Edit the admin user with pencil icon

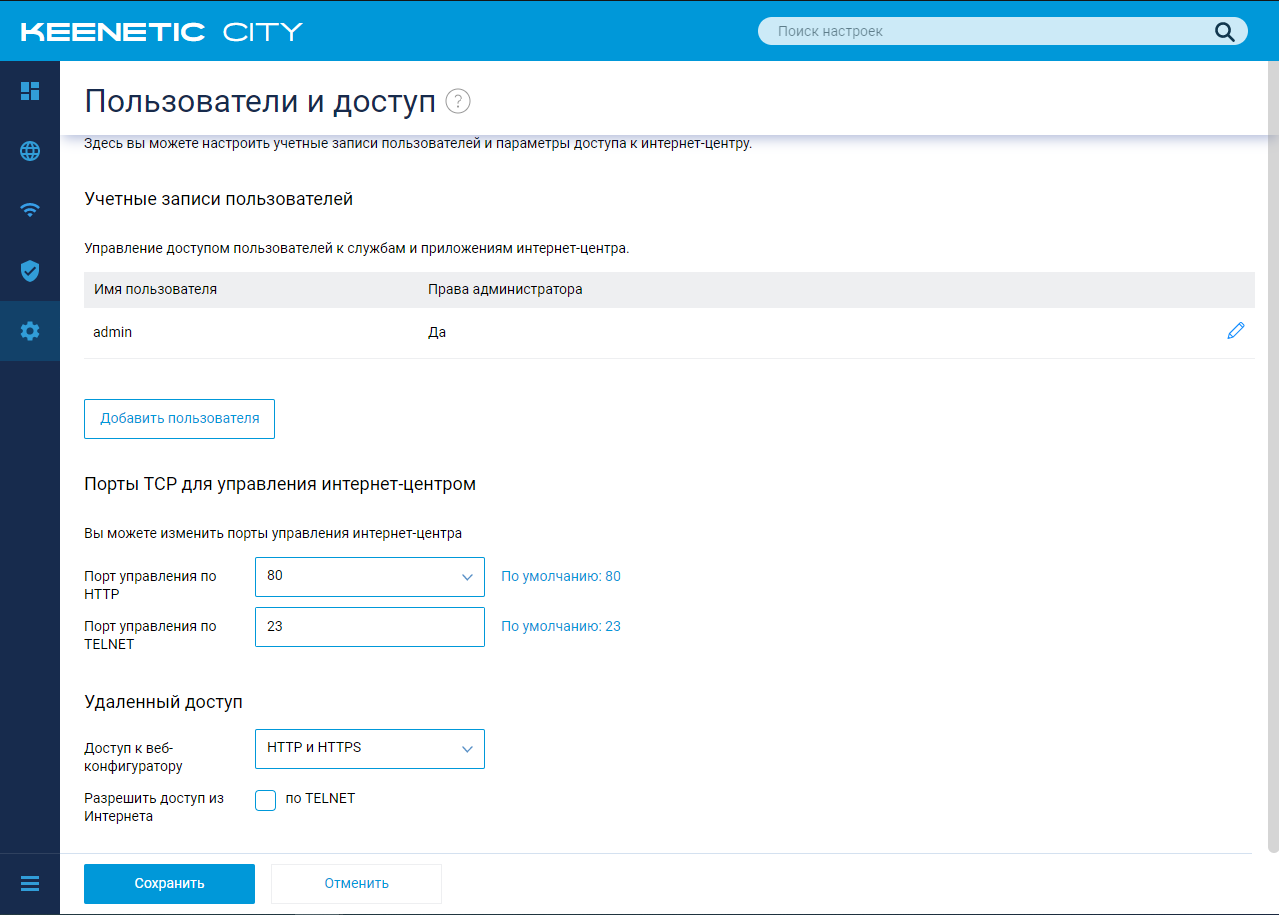(1236, 331)
